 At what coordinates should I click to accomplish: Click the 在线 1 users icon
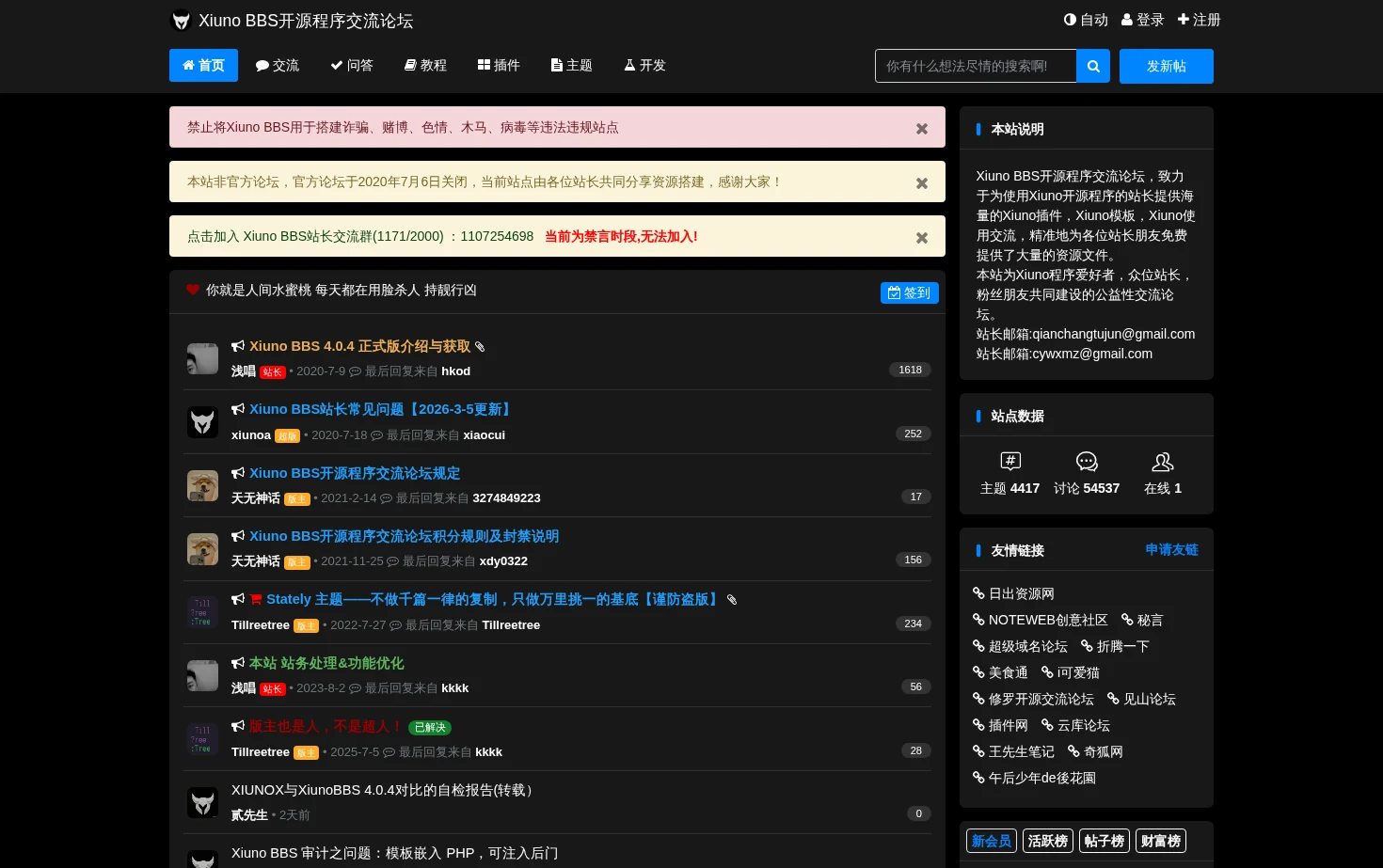click(x=1163, y=461)
